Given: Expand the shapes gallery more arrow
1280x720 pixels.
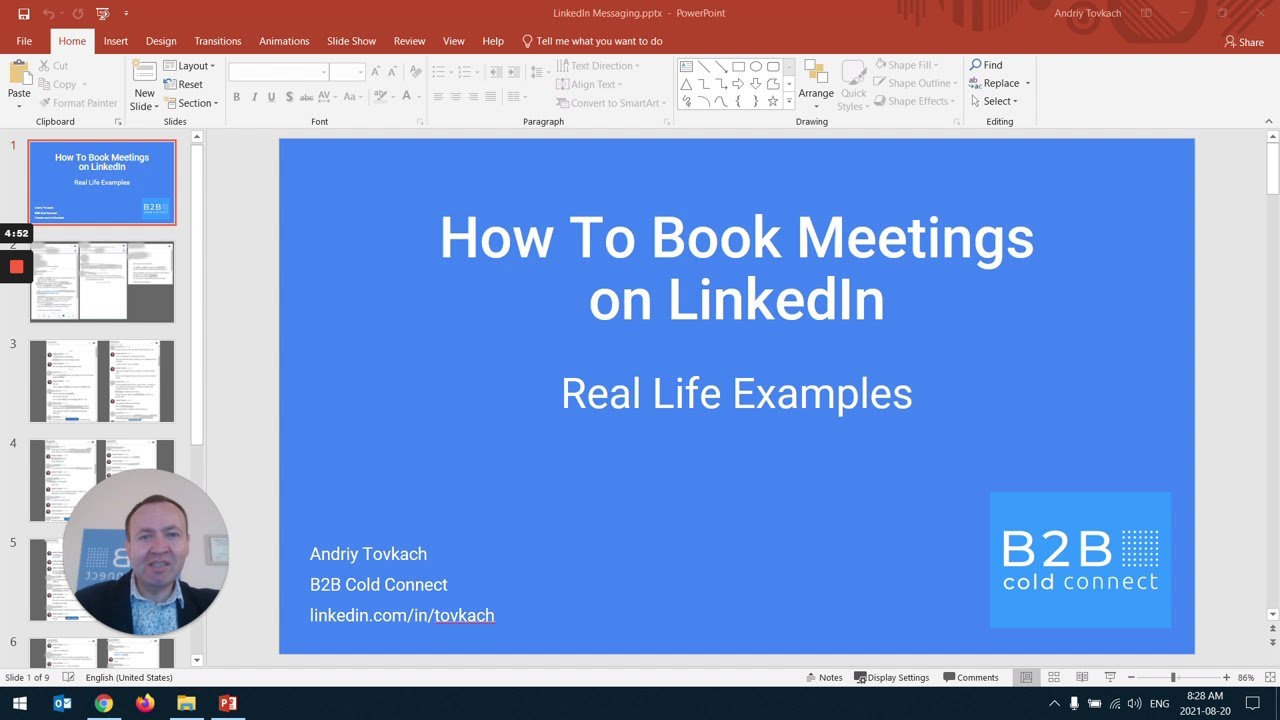Looking at the screenshot, I should coord(789,102).
